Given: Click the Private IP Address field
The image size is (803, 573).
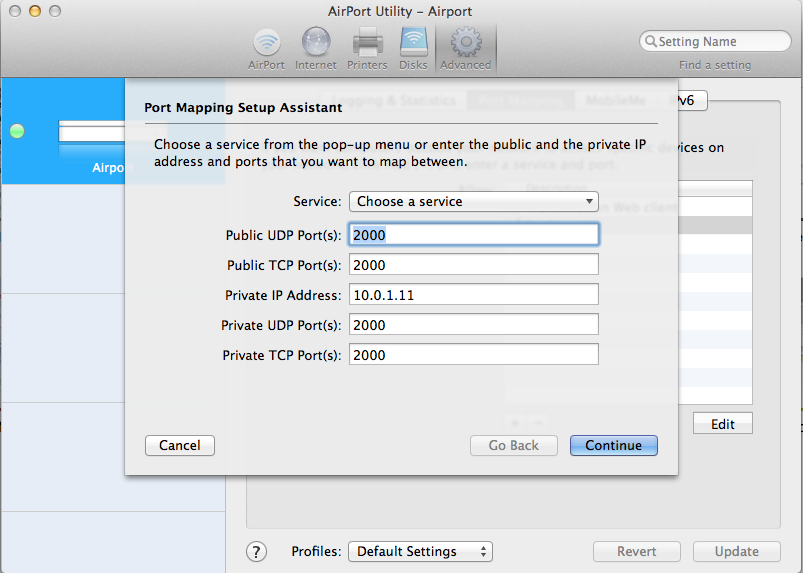Looking at the screenshot, I should click(474, 295).
